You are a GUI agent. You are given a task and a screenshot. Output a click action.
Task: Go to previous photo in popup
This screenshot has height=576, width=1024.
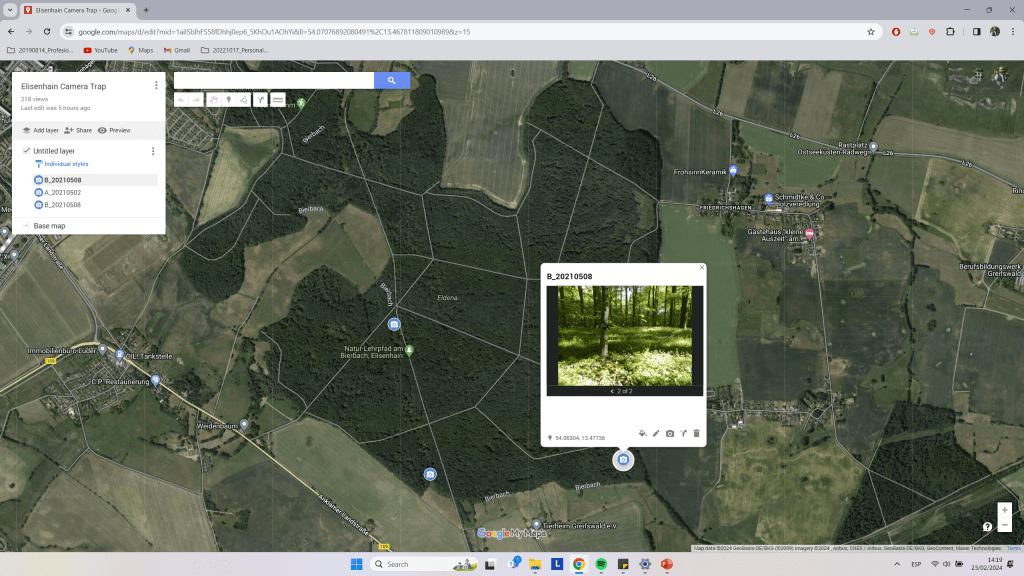pos(612,391)
